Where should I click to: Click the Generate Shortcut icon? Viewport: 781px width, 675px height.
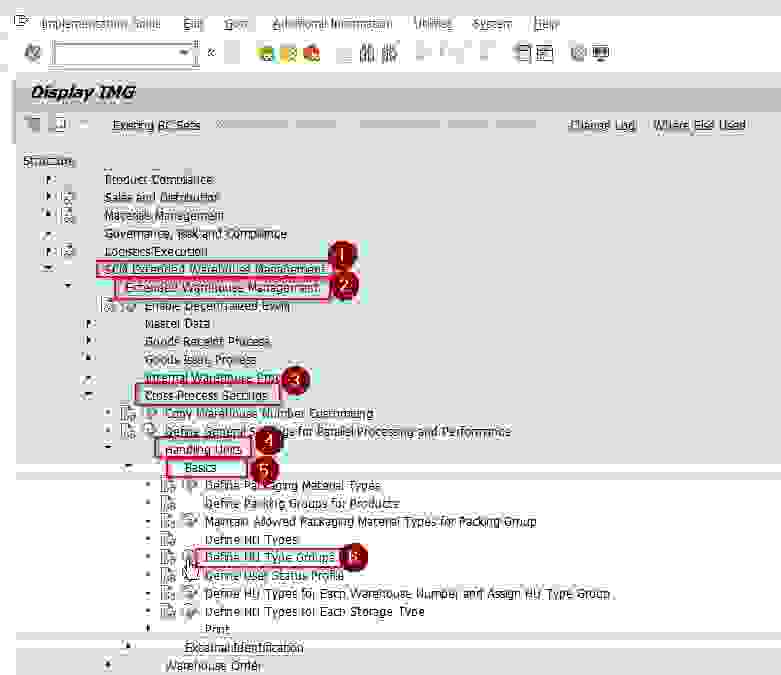point(544,53)
